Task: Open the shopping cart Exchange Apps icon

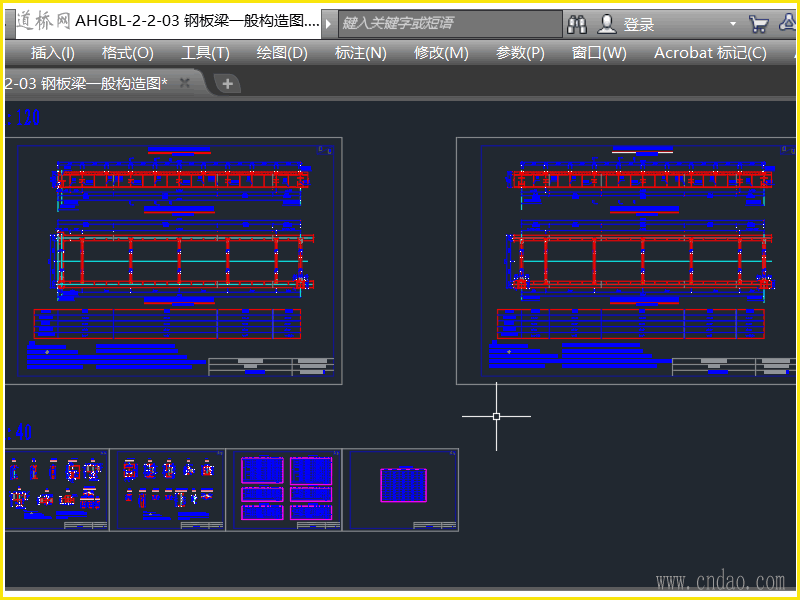Action: tap(758, 24)
